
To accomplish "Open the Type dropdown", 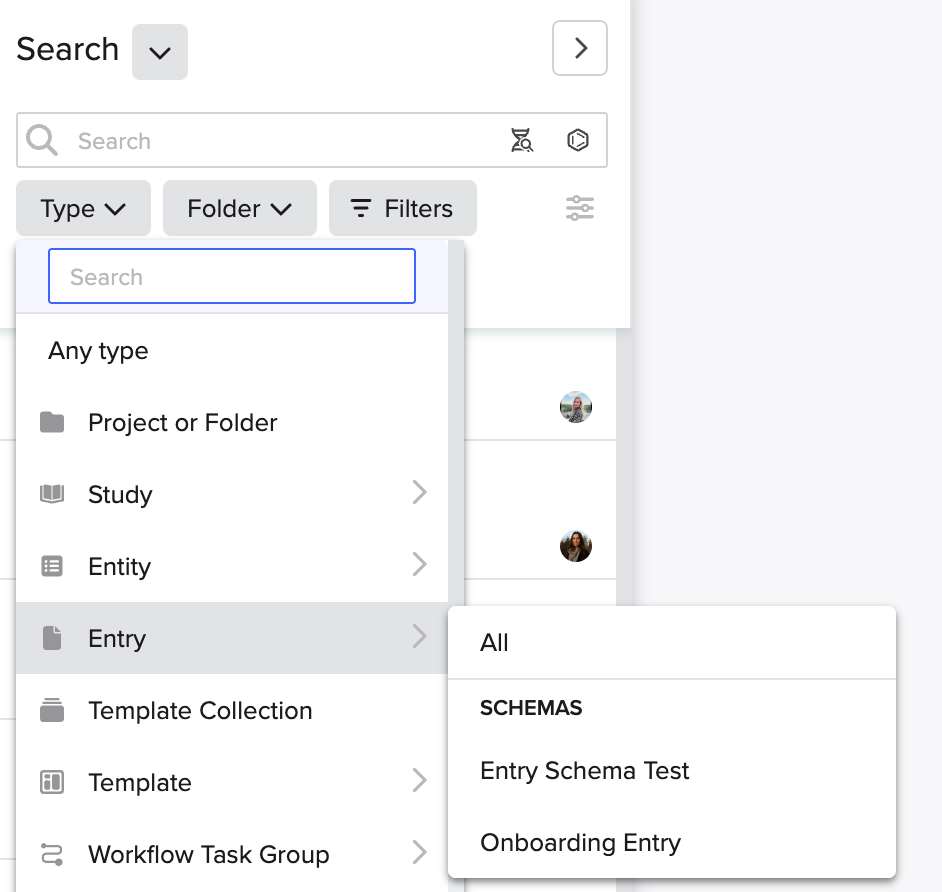I will [83, 209].
